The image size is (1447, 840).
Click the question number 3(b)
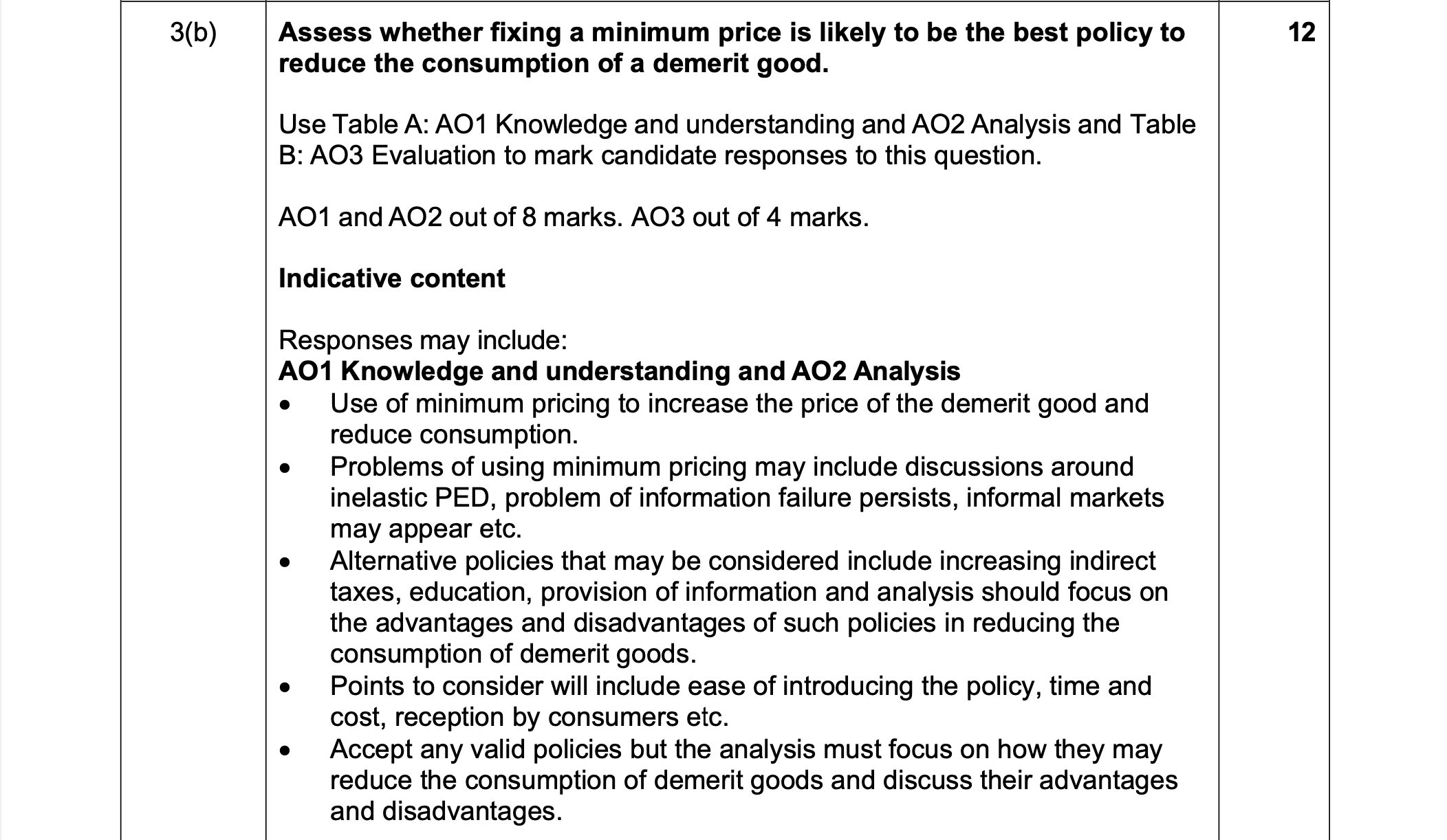(193, 33)
